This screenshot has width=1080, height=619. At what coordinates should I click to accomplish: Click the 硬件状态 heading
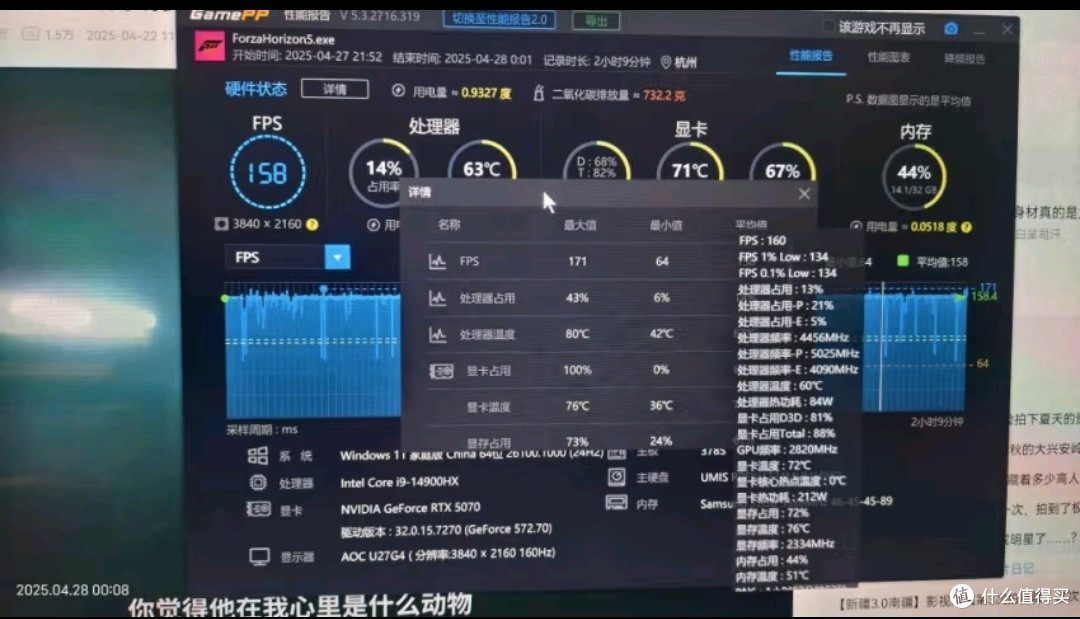pos(256,90)
